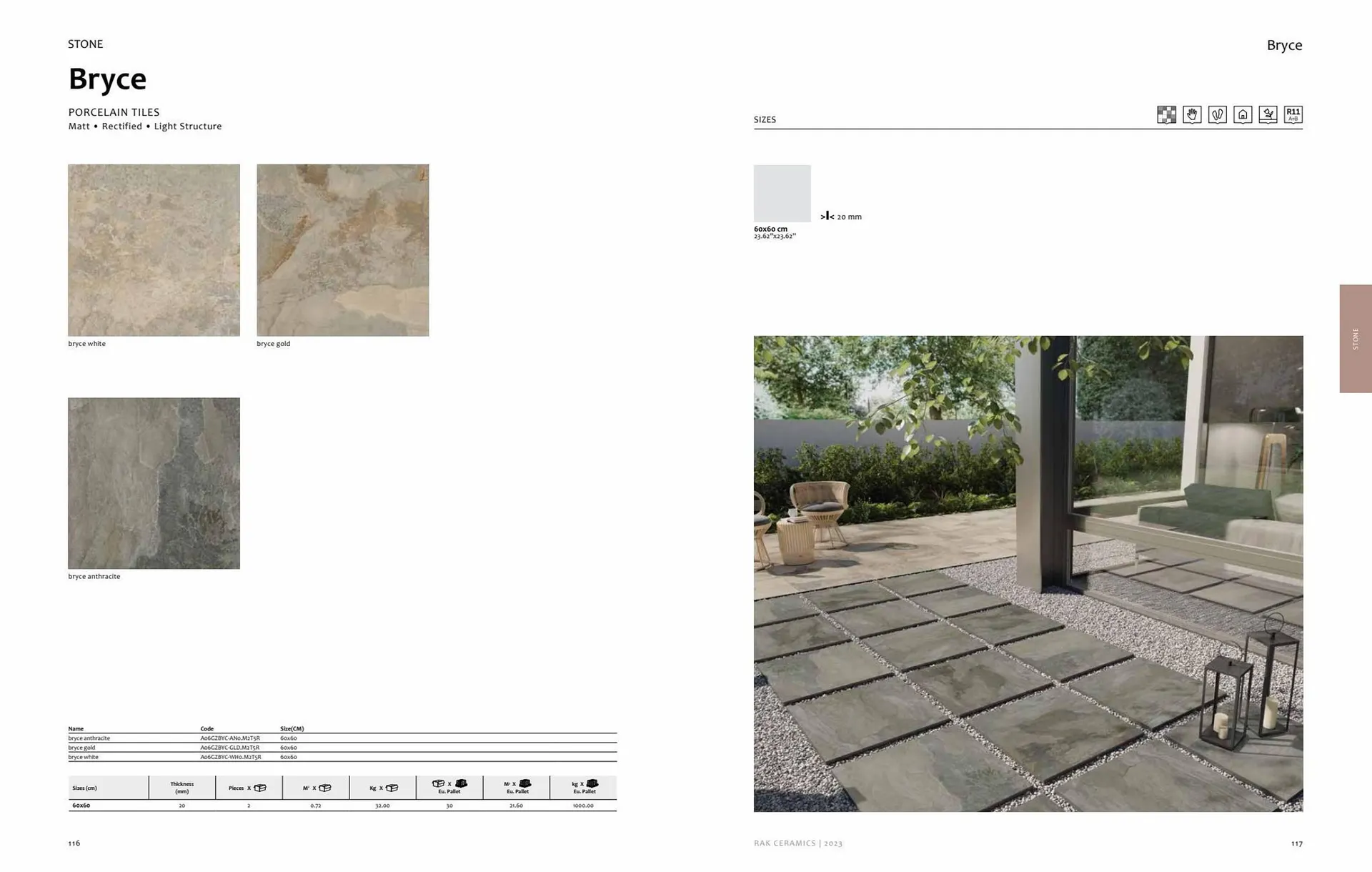This screenshot has width=1372, height=872.
Task: Click the STONE side tab
Action: tap(1355, 339)
